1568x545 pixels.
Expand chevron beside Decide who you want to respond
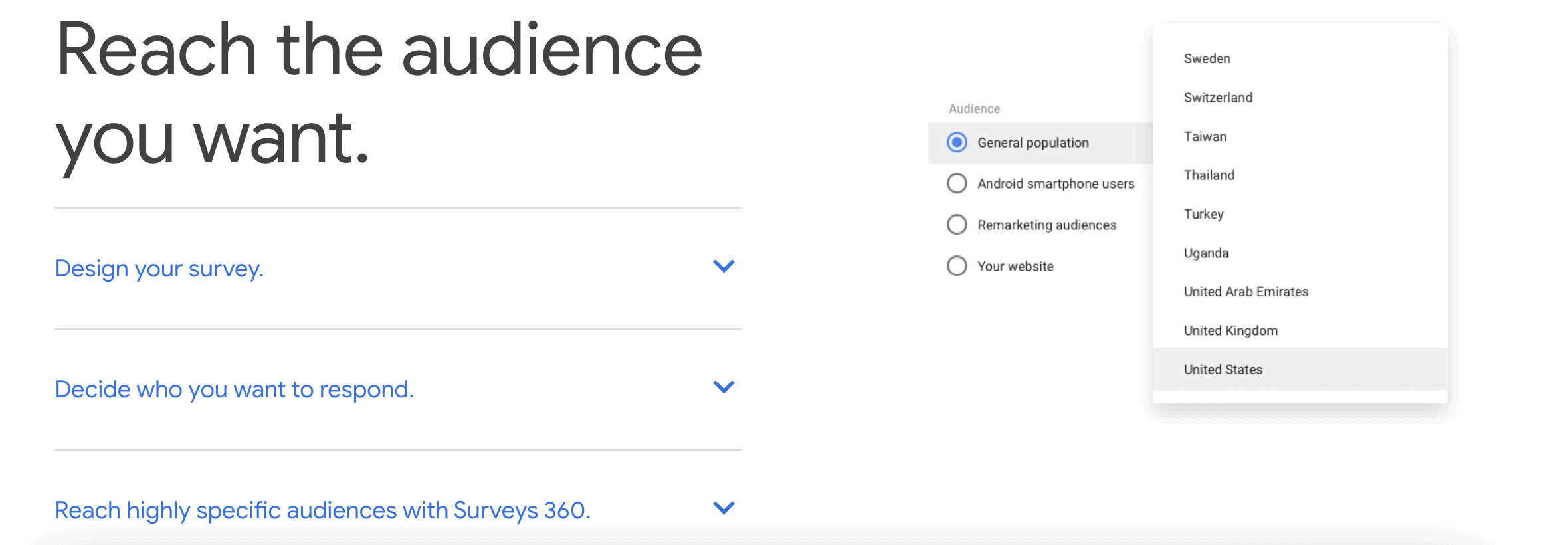coord(723,387)
